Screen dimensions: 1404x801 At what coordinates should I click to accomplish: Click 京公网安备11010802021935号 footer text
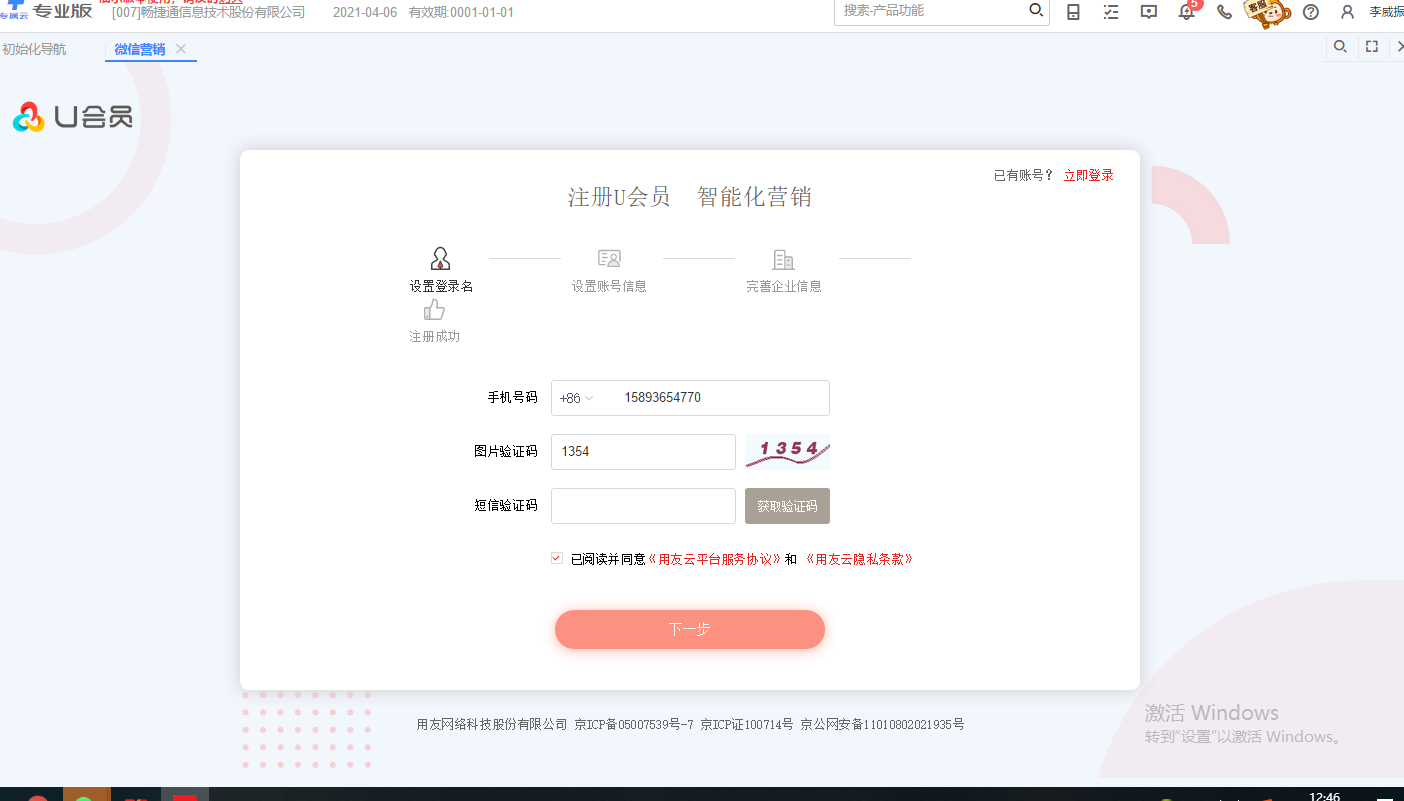882,724
